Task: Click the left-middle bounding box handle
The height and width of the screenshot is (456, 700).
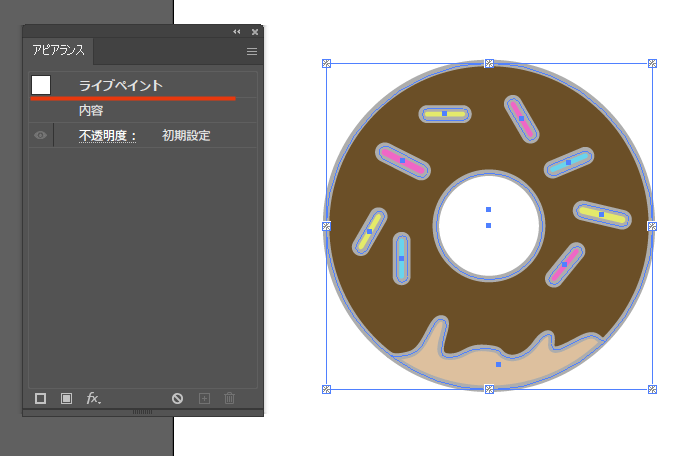Action: 326,226
